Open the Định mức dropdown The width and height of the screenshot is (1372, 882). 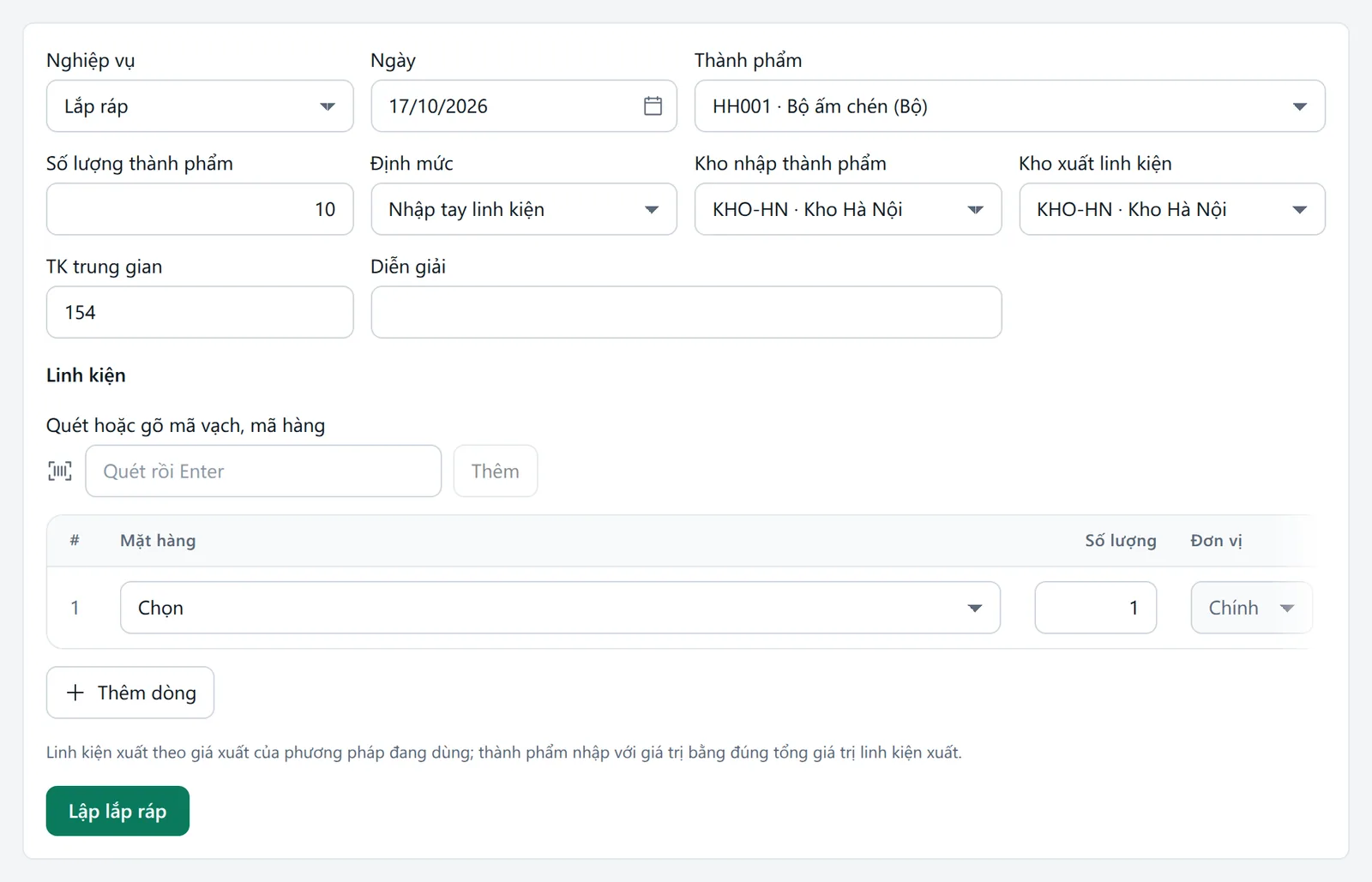tap(524, 209)
